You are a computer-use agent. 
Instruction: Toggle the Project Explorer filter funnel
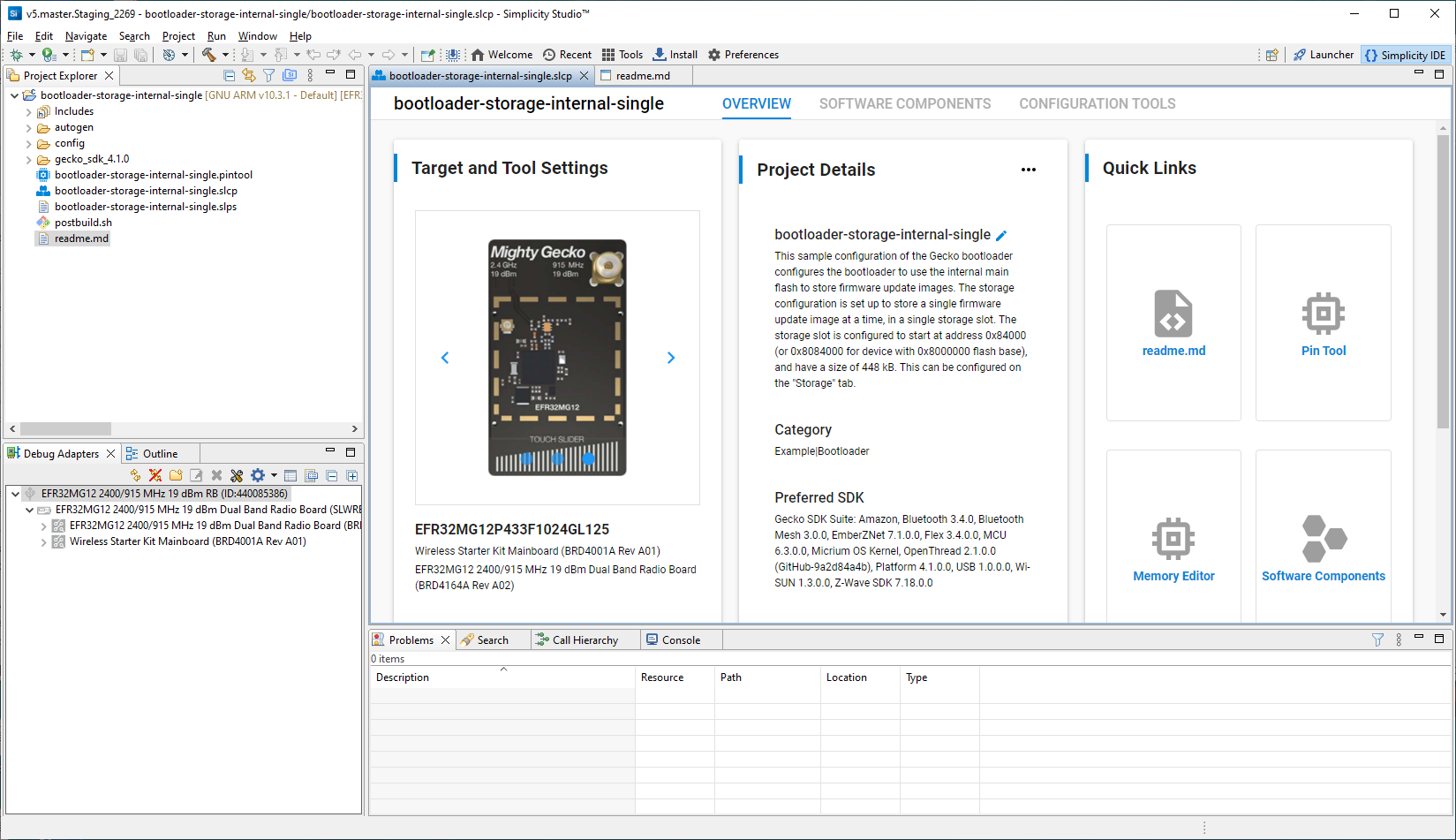tap(268, 75)
